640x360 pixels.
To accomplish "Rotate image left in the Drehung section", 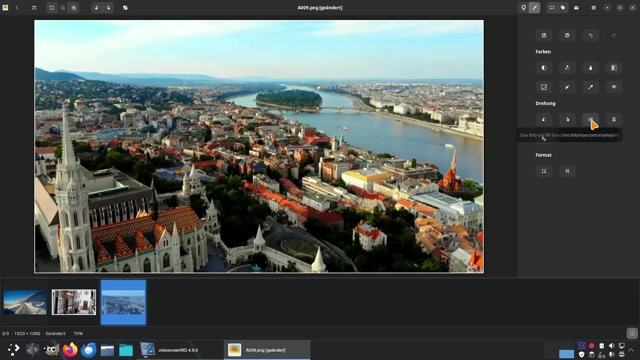I will (x=544, y=120).
